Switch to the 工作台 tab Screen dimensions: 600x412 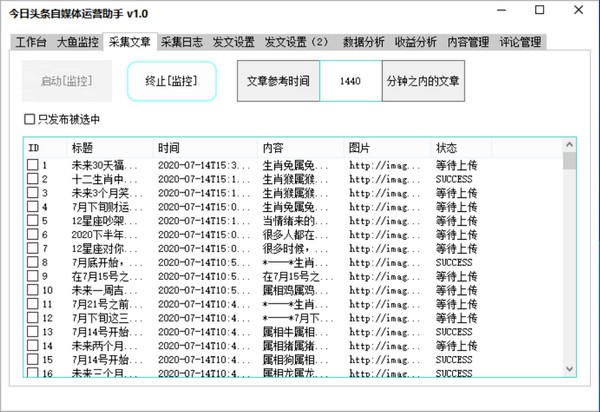[x=30, y=42]
